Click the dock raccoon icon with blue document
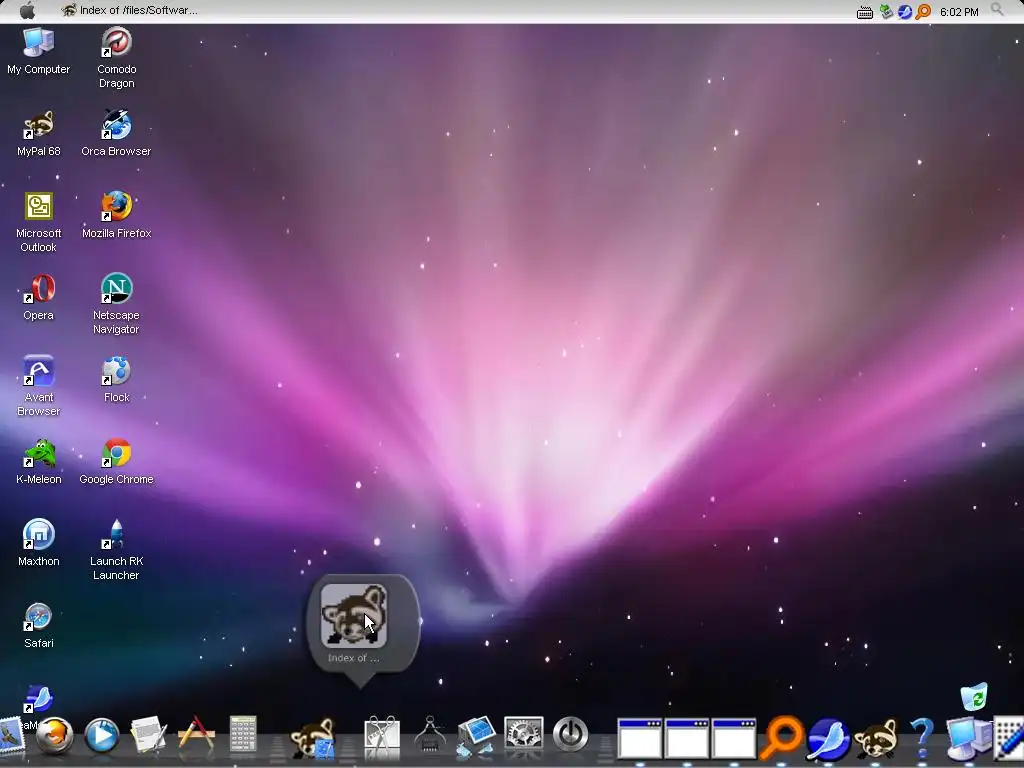 (x=313, y=738)
